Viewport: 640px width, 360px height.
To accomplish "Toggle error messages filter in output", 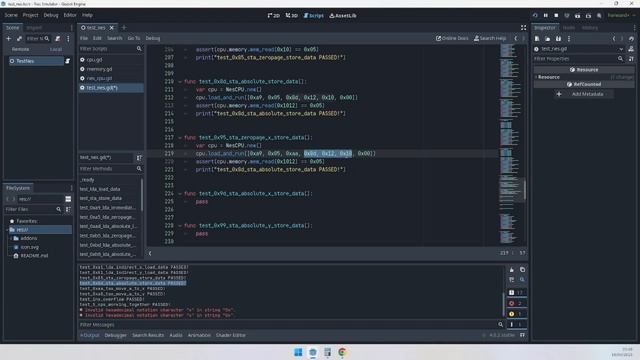I will pyautogui.click(x=516, y=303).
